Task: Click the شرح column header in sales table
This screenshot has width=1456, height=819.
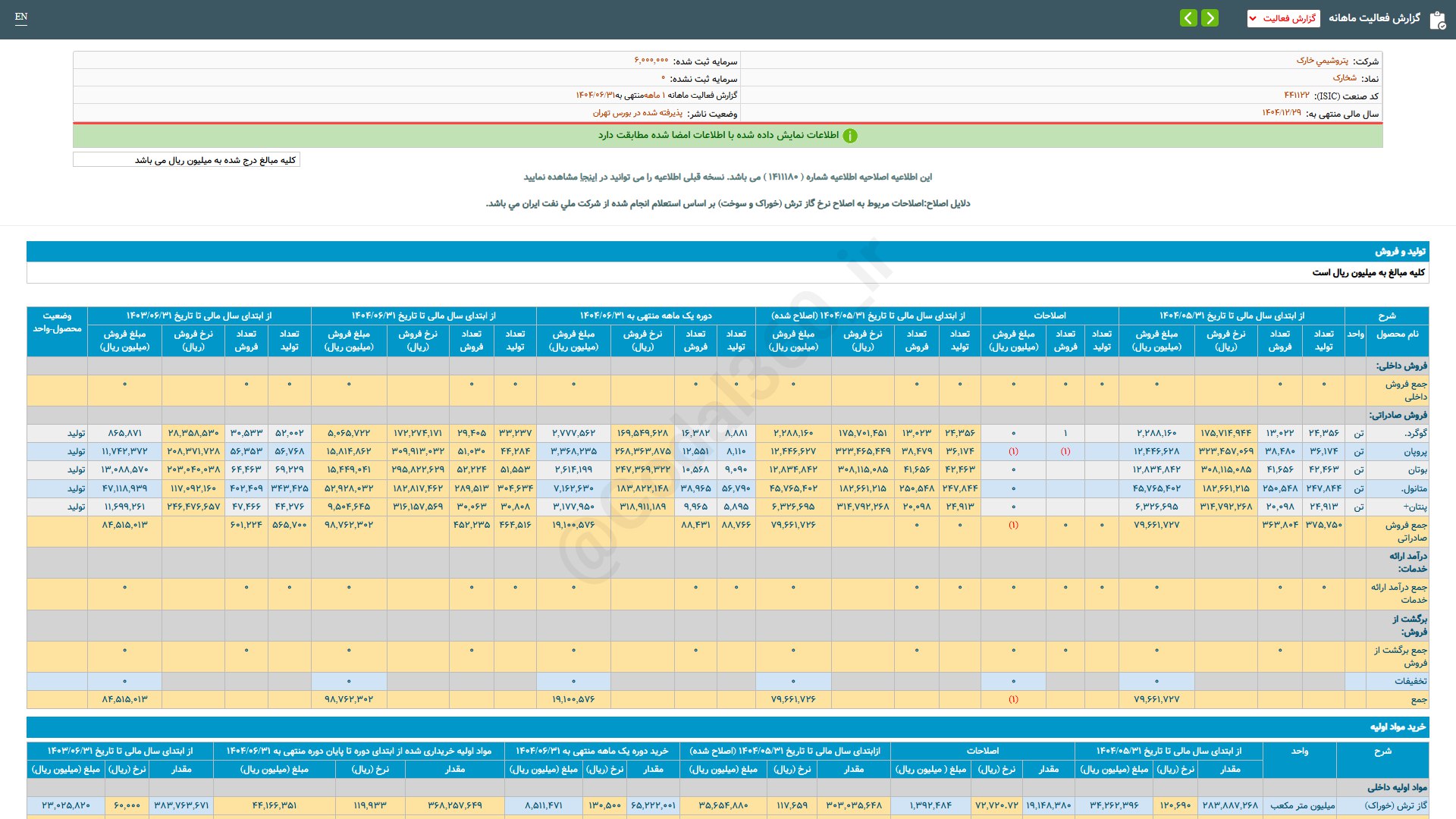Action: click(x=1386, y=315)
